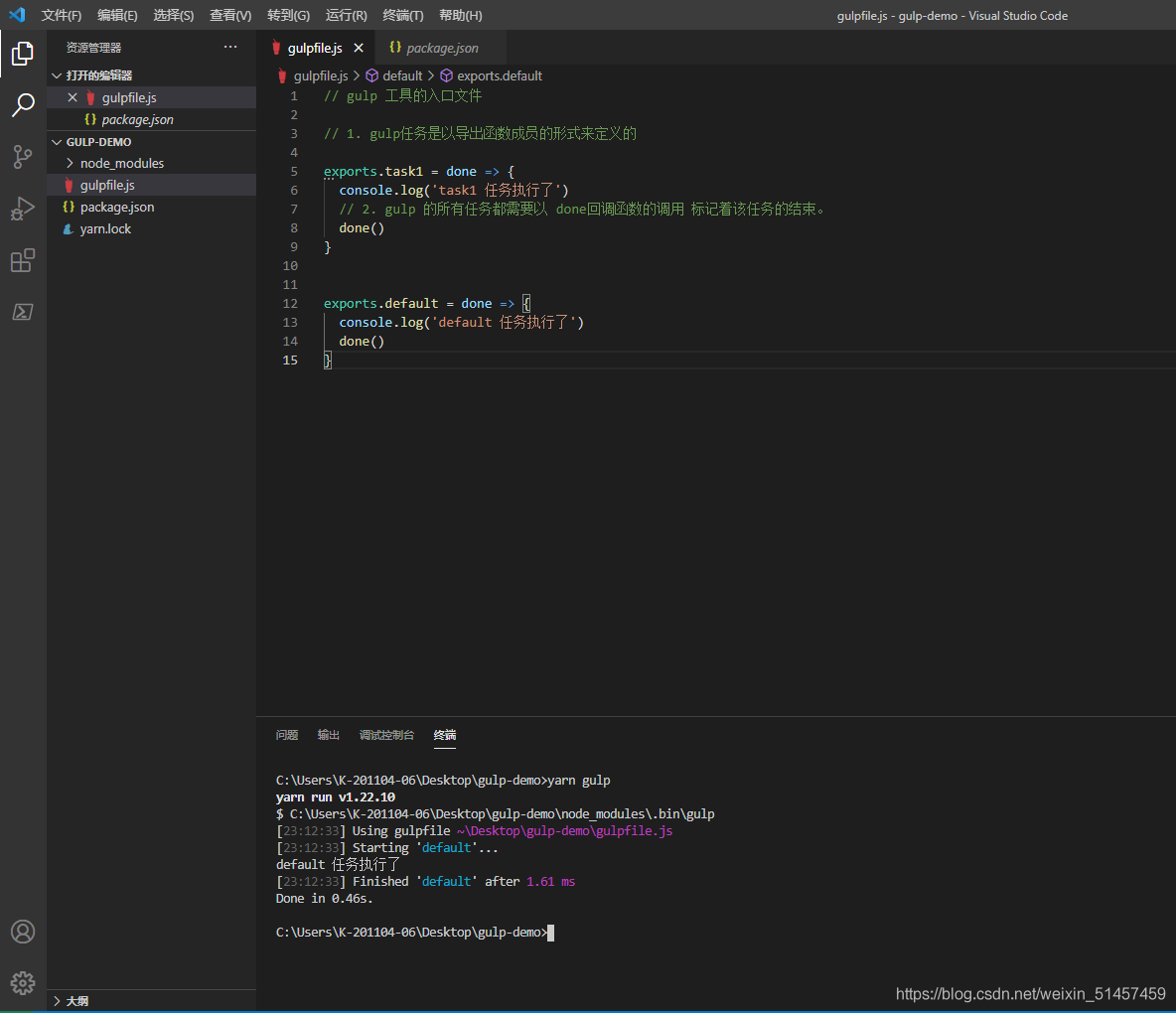Close gulpfile.js in open editors list
The image size is (1176, 1013).
click(x=72, y=97)
